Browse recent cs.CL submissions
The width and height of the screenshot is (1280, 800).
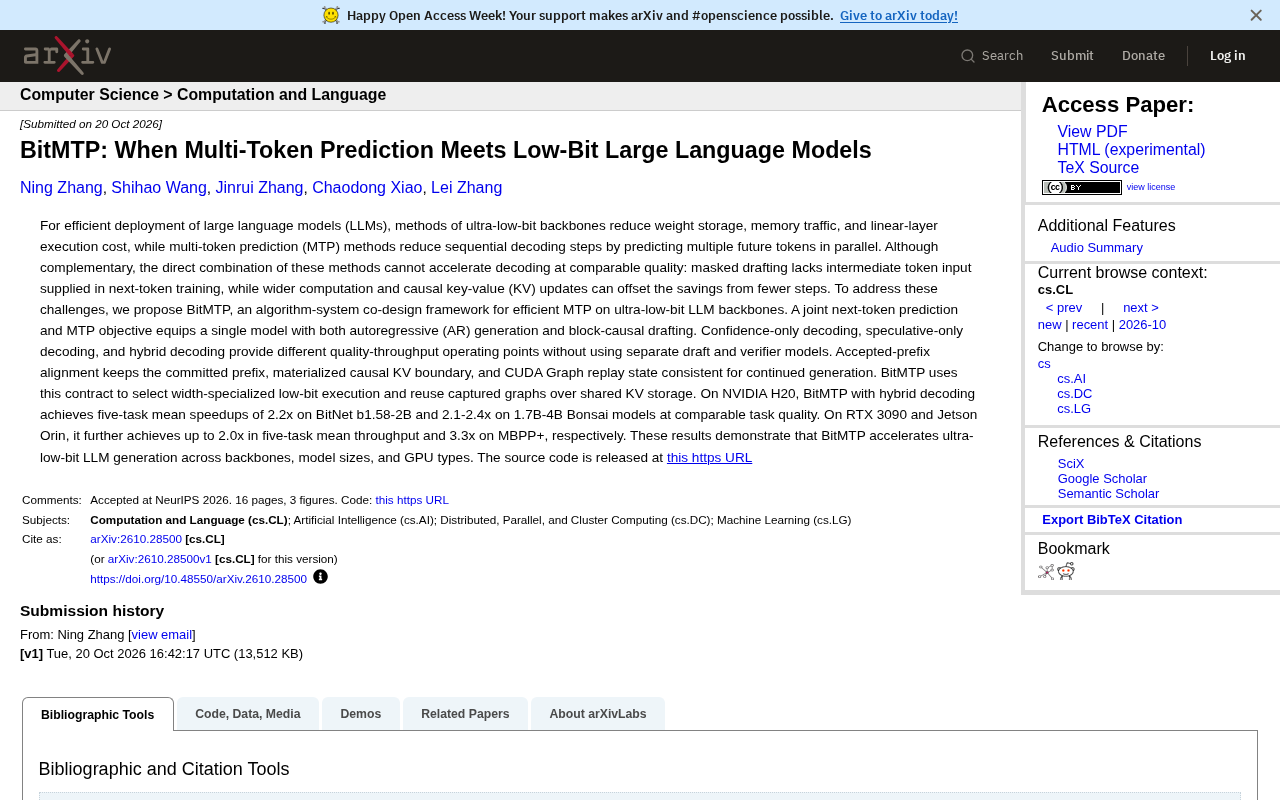[1089, 325]
